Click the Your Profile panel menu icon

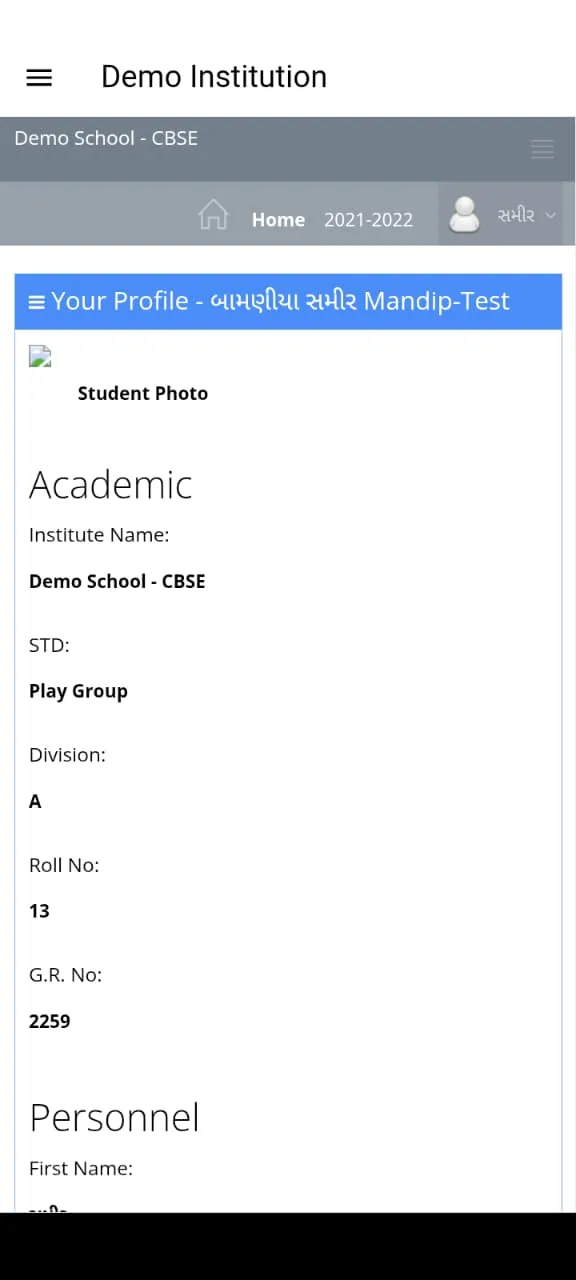pos(37,302)
